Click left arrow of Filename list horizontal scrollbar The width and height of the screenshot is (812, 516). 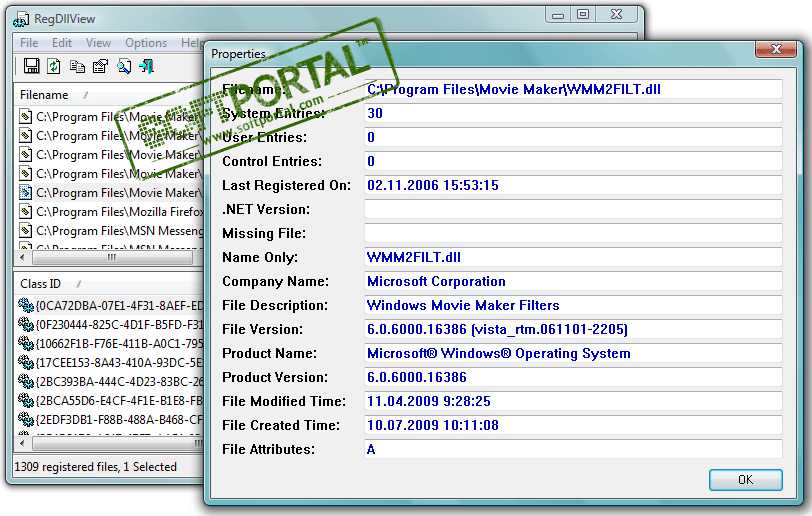point(22,257)
